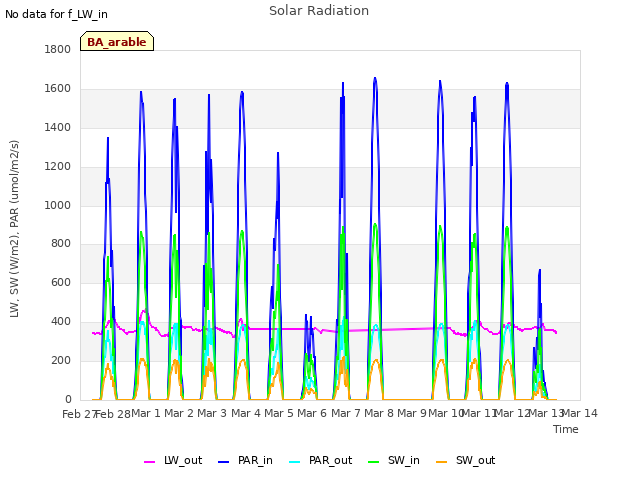The image size is (640, 480).
Task: Click the blue PAR_in legend swatch
Action: (223, 462)
